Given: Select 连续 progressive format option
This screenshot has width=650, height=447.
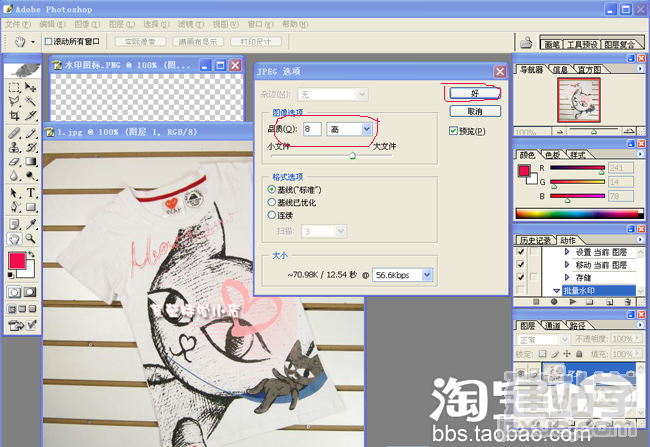Looking at the screenshot, I should tap(272, 215).
